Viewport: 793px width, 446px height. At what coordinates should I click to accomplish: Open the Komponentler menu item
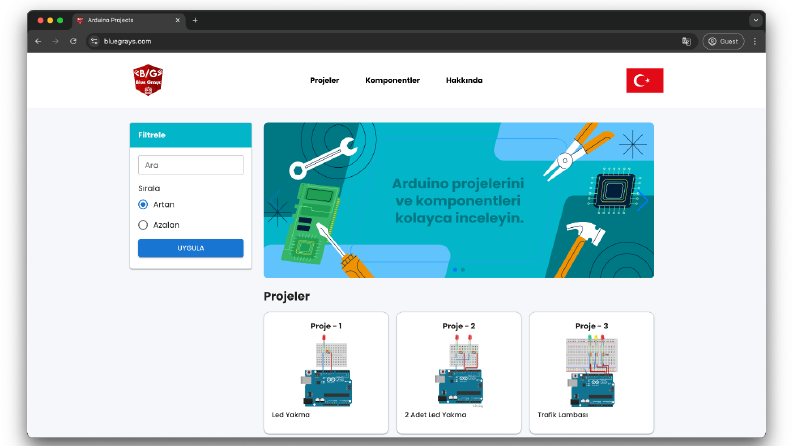(392, 80)
